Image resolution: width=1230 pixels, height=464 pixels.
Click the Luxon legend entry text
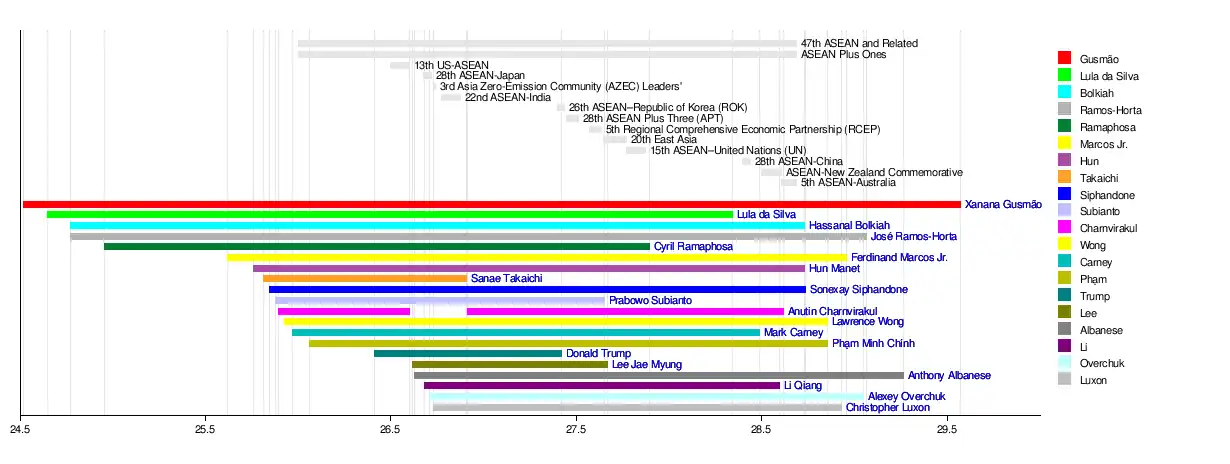coord(1095,382)
